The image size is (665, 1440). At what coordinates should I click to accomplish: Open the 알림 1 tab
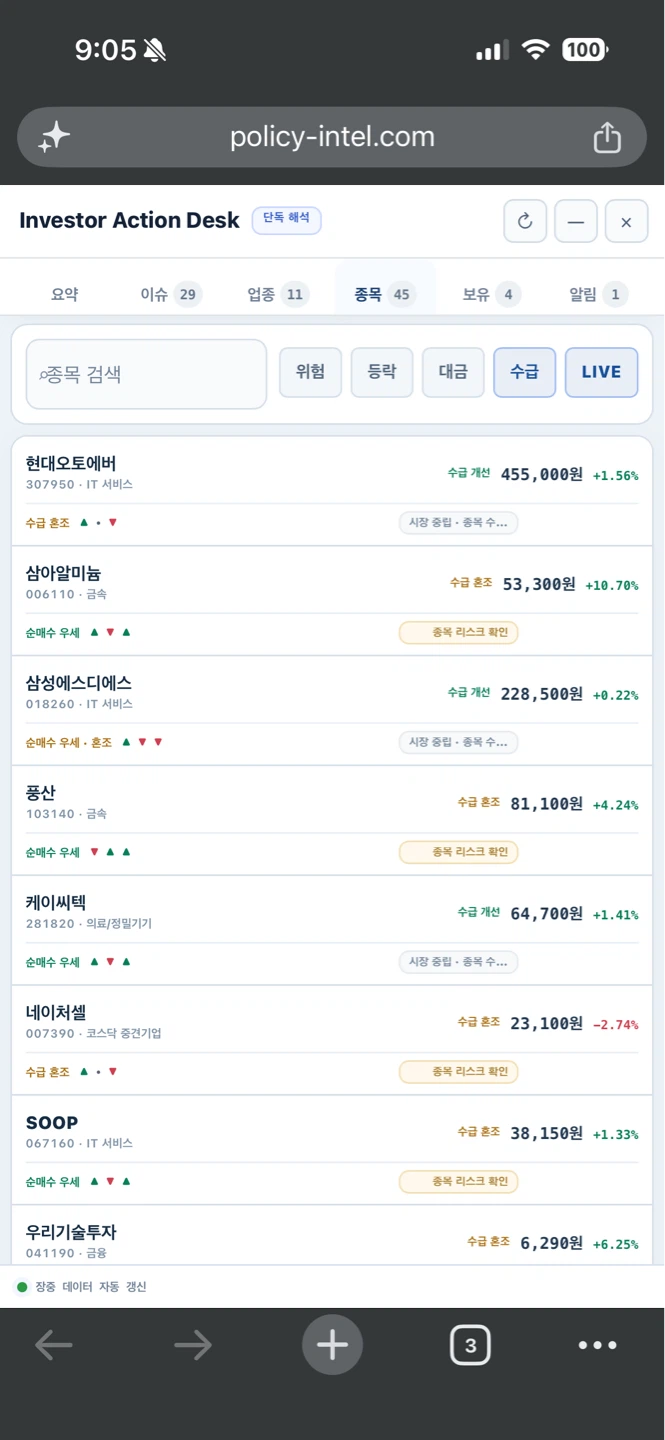[598, 294]
